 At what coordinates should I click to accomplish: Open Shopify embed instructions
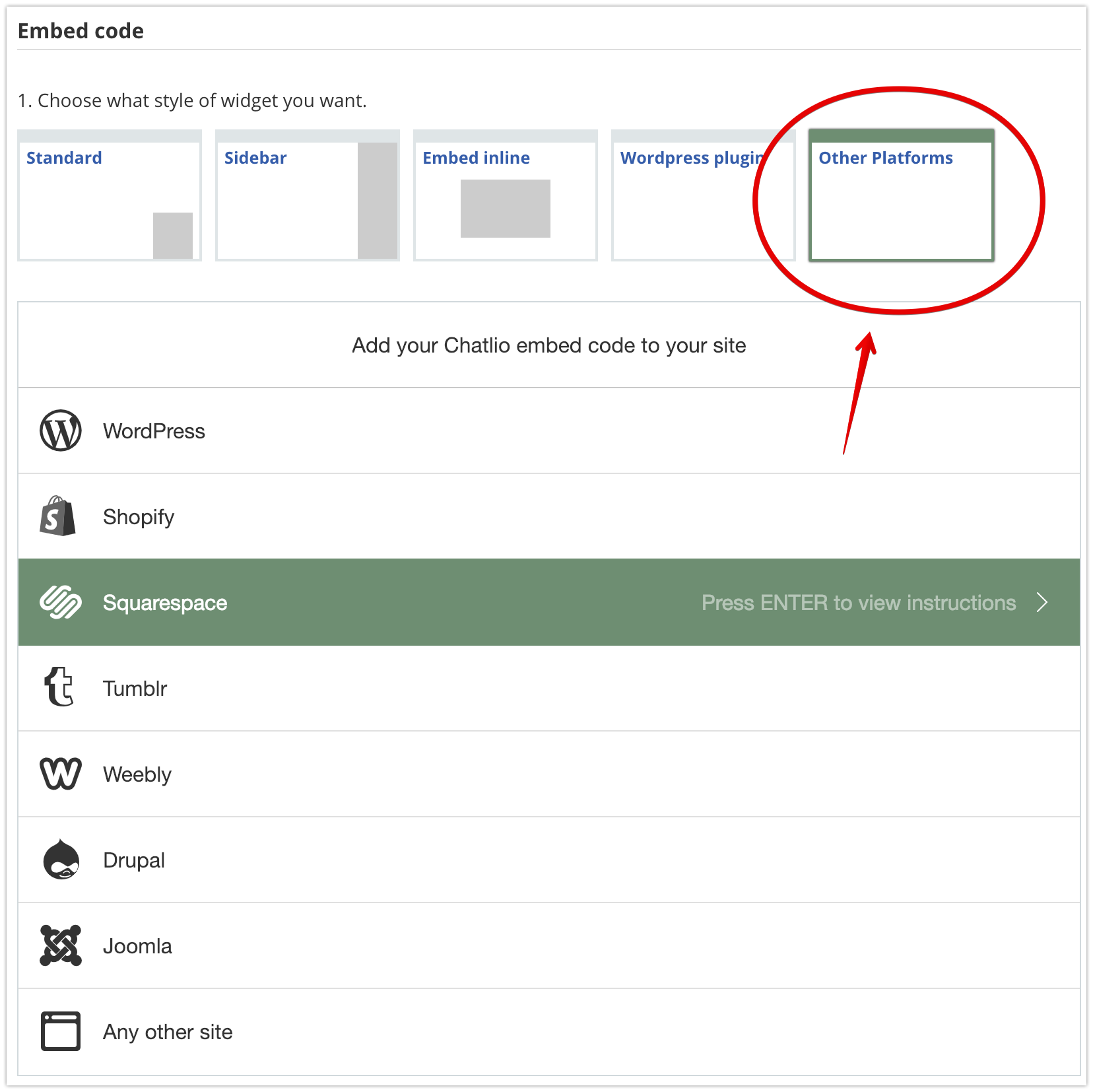click(549, 517)
